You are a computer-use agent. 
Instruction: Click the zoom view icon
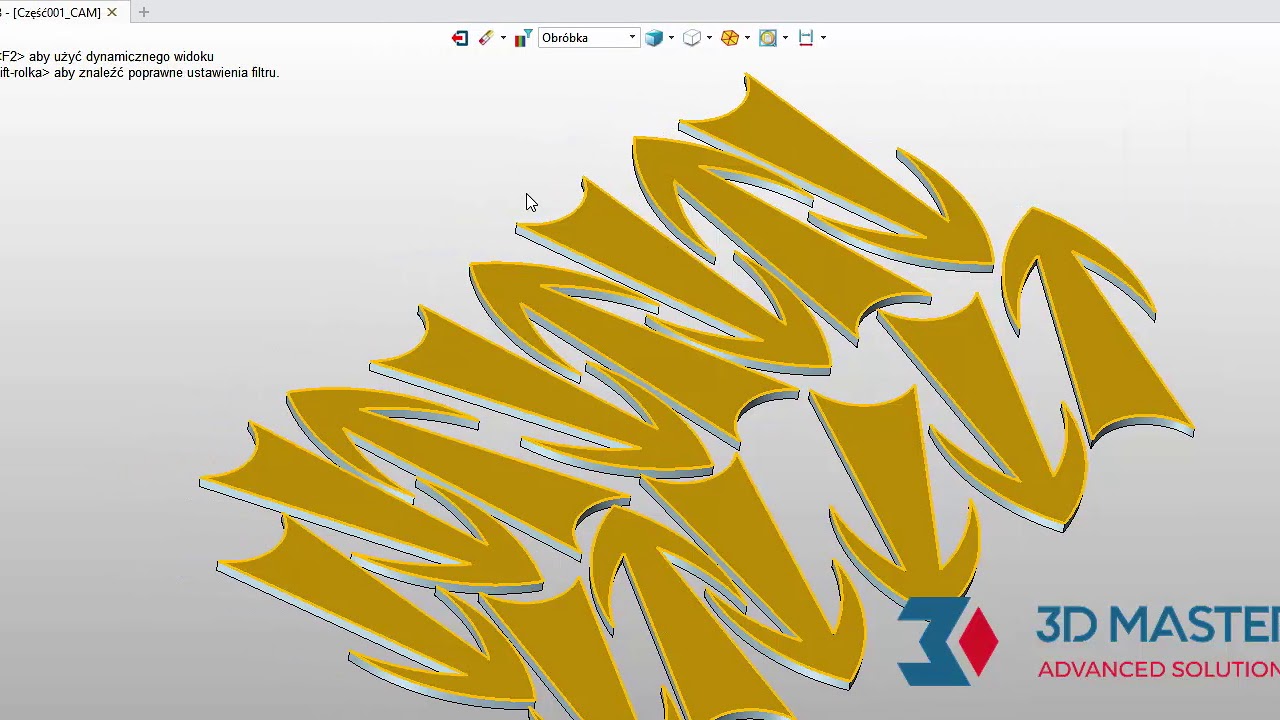click(768, 38)
